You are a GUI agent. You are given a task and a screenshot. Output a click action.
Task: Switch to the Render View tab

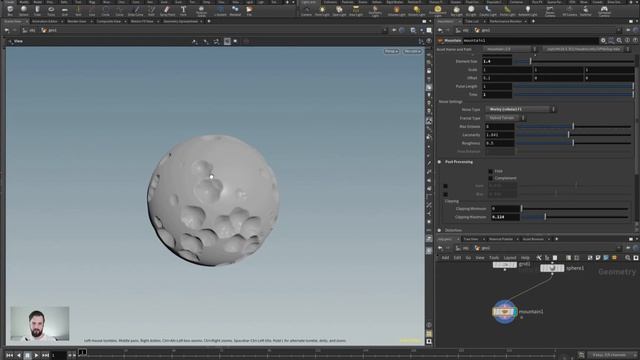pyautogui.click(x=77, y=21)
